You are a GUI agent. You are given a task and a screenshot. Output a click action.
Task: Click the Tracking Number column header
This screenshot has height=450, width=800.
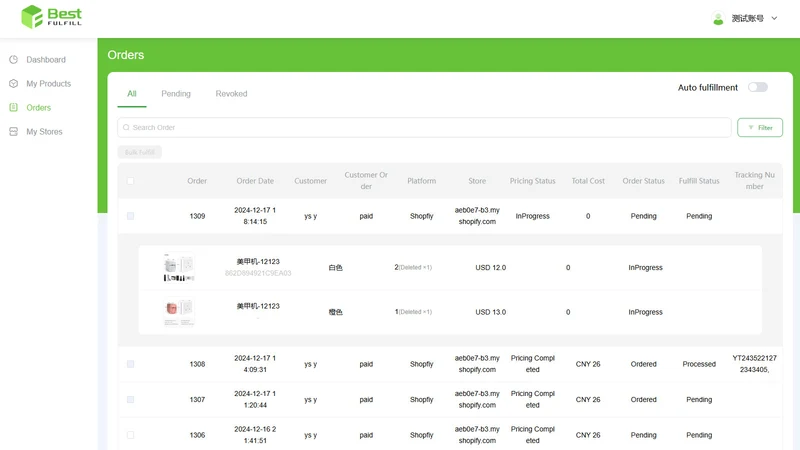point(755,181)
